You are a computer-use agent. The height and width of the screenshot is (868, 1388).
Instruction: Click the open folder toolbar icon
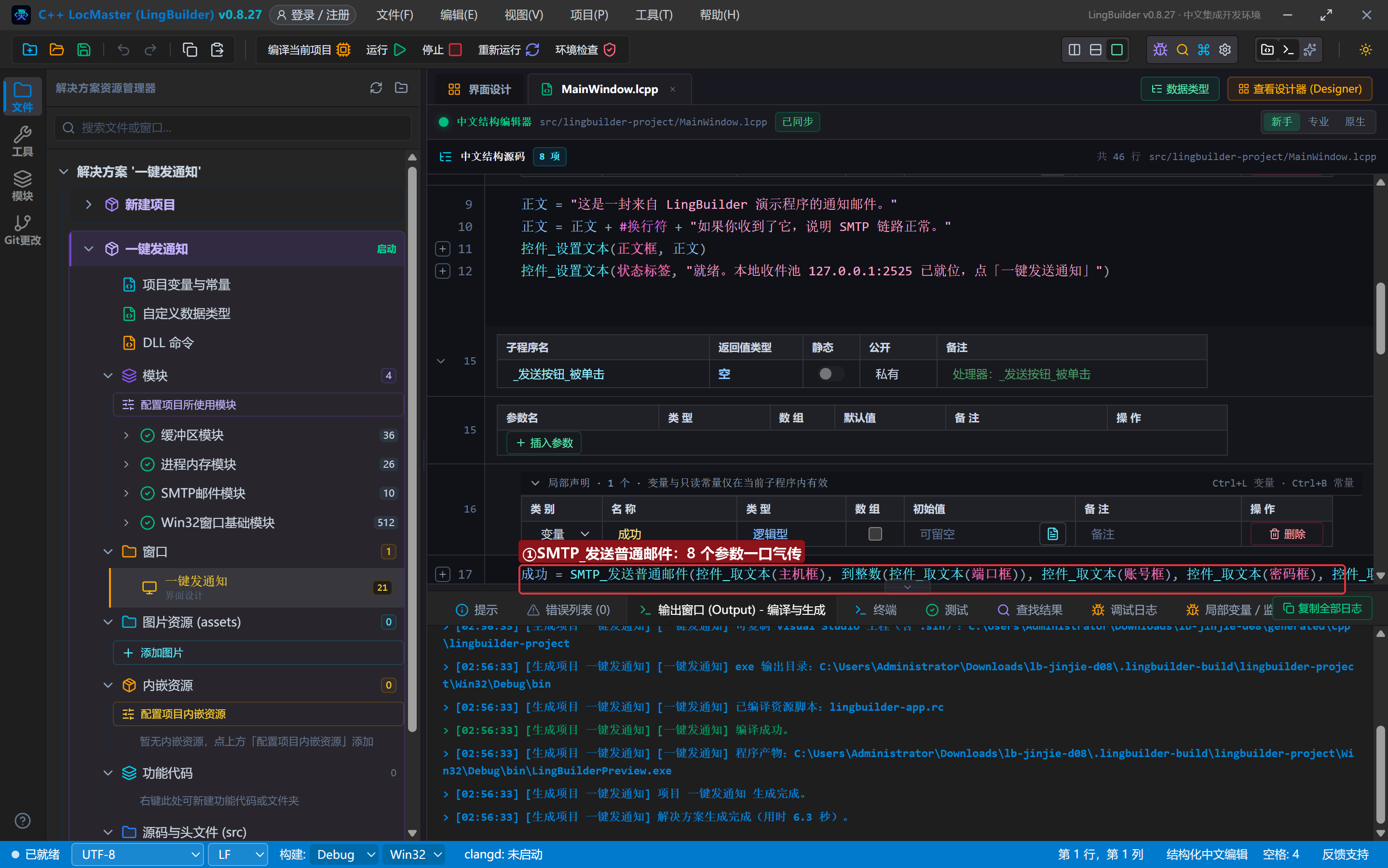[x=57, y=50]
